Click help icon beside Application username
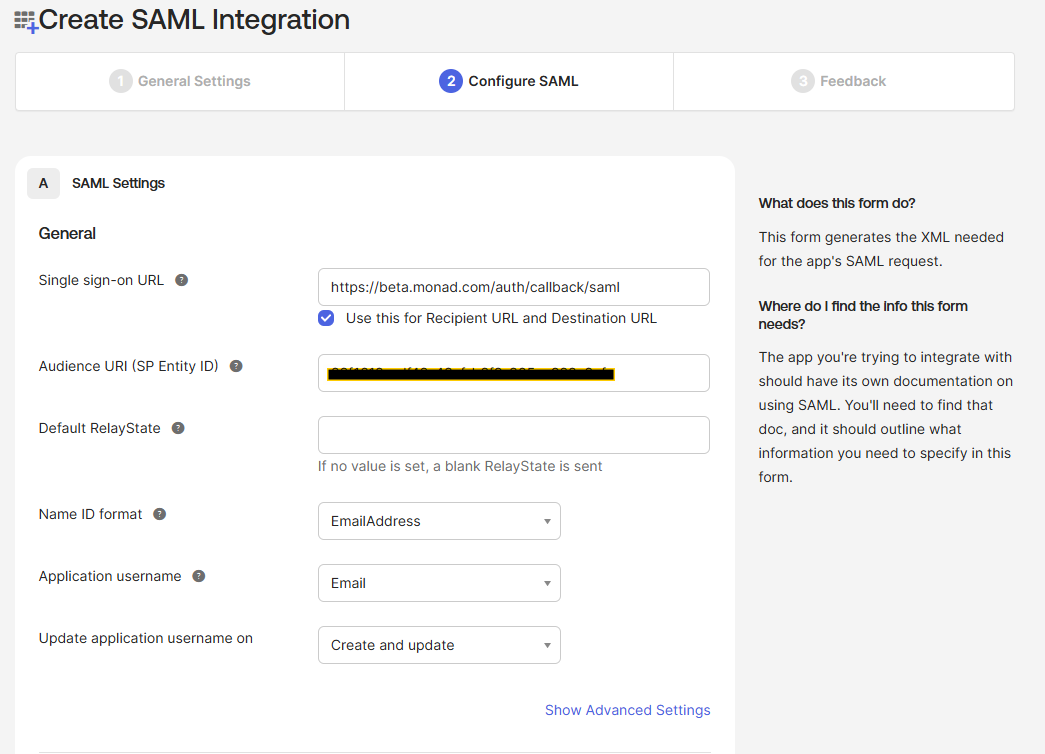Image resolution: width=1045 pixels, height=754 pixels. 199,576
